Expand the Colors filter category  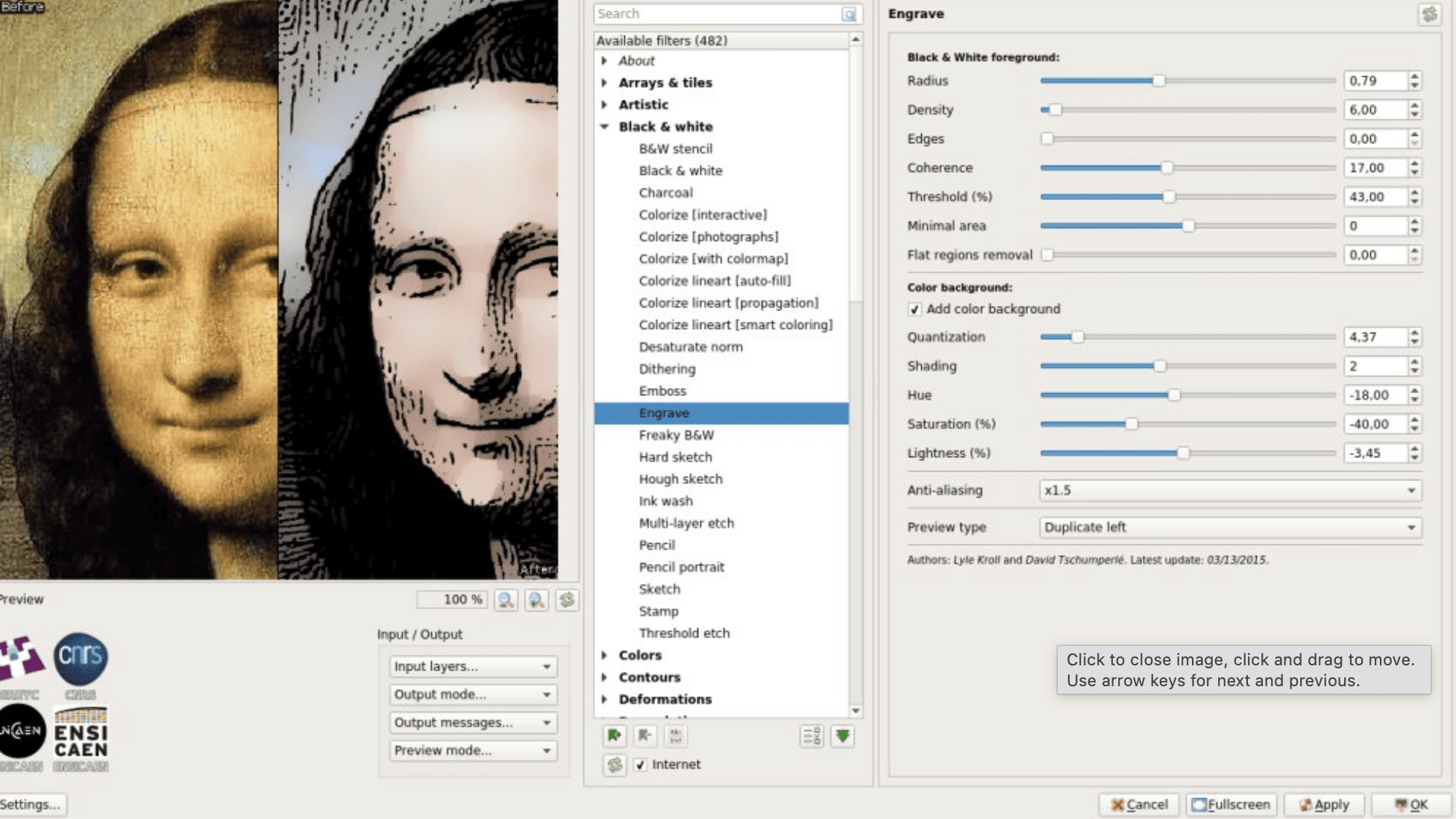pos(605,655)
